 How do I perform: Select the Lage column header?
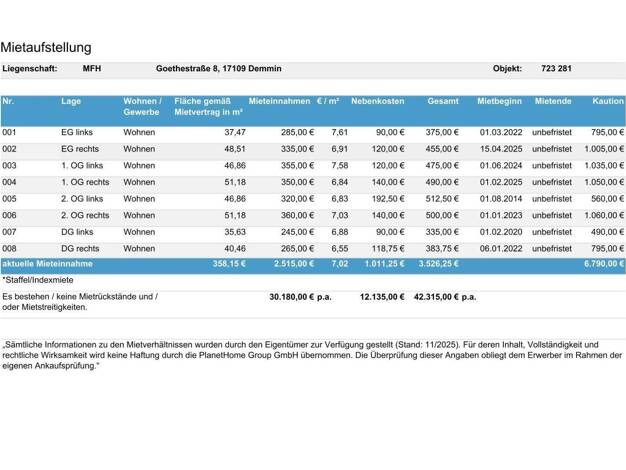click(71, 102)
